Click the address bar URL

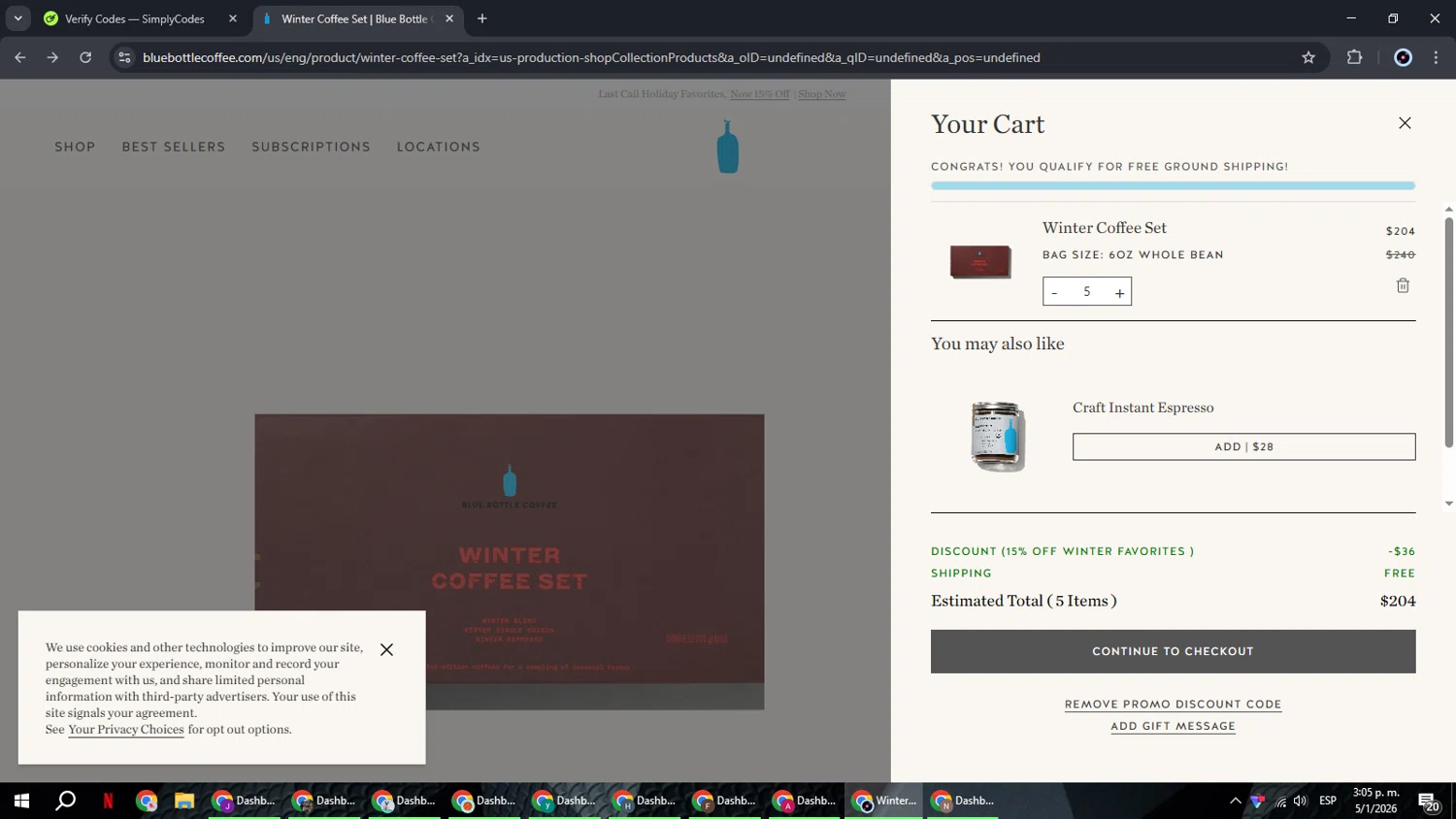[x=591, y=57]
